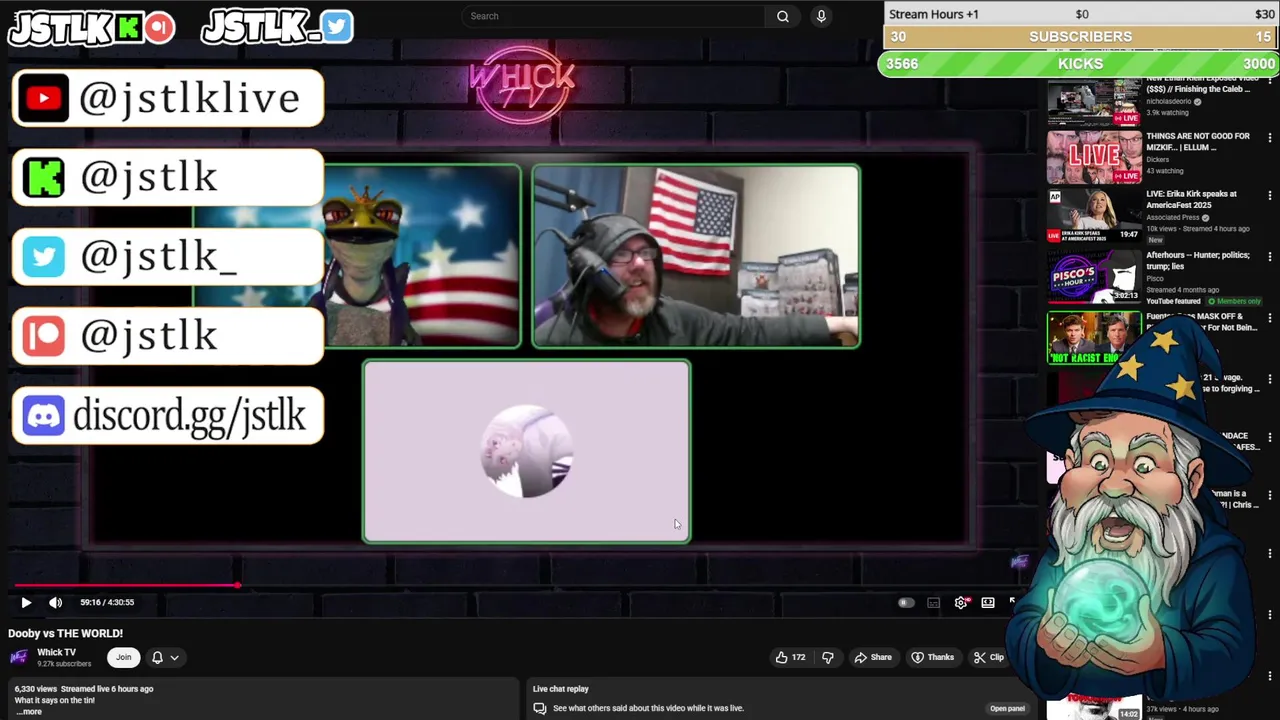Focus the YouTube search field

tap(615, 16)
